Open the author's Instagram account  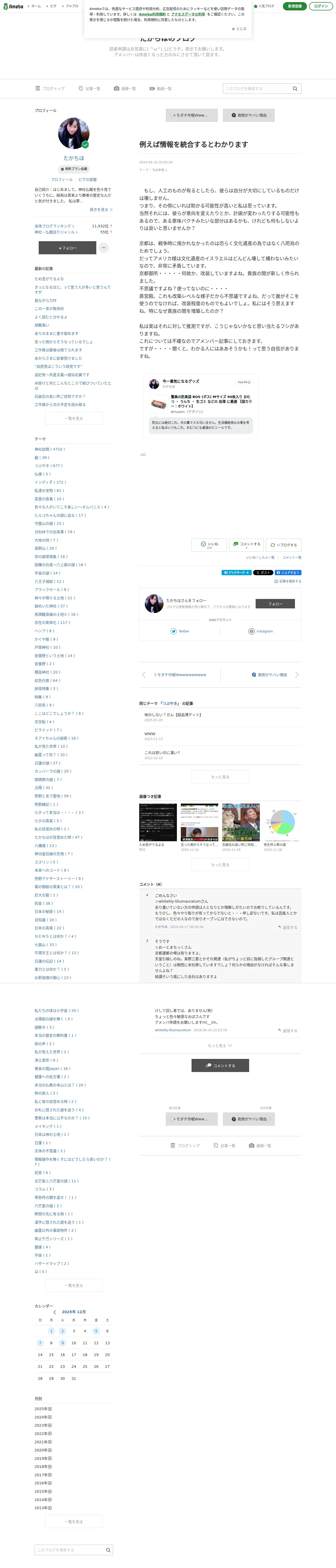click(x=260, y=631)
